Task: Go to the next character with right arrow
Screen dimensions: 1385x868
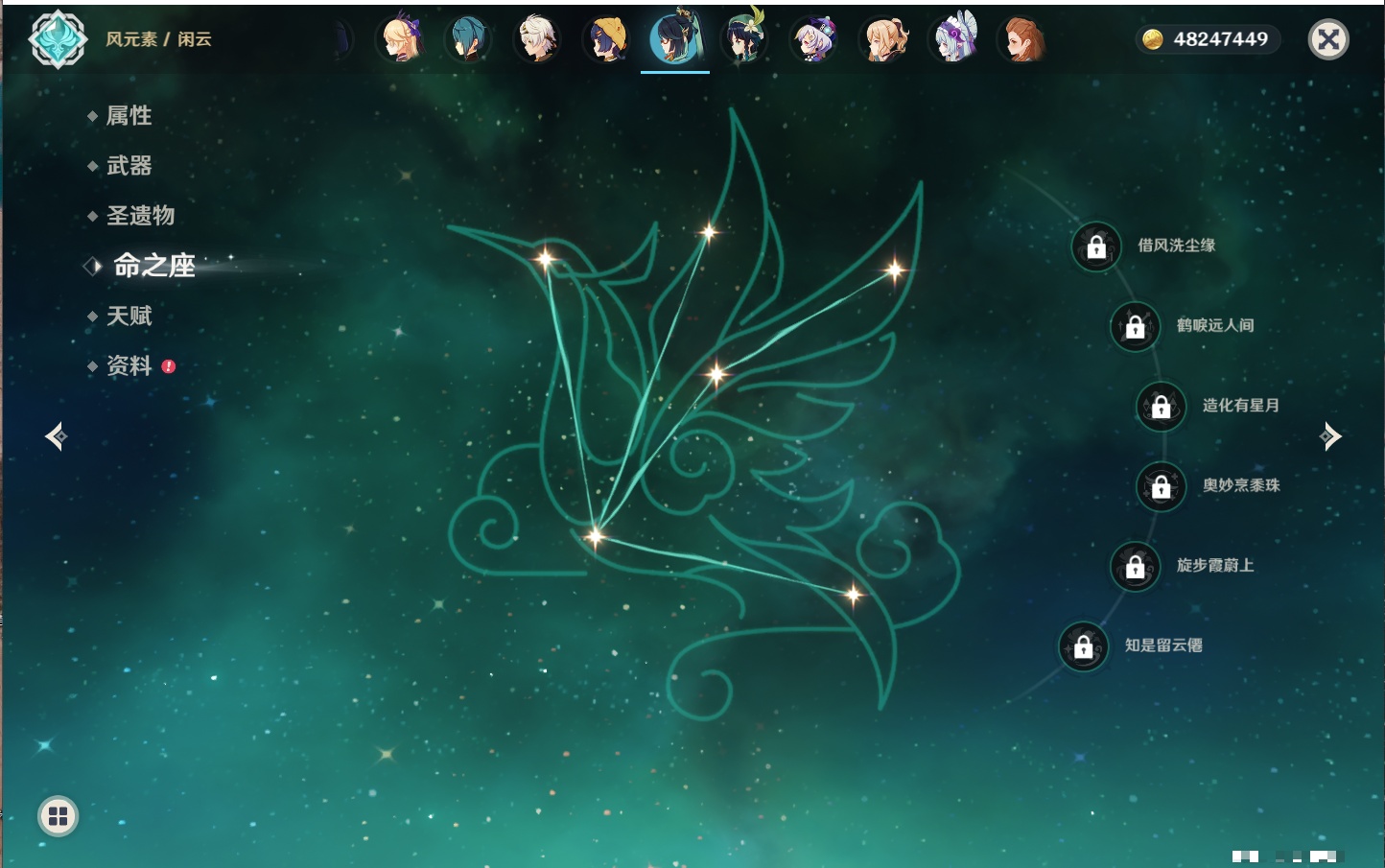Action: tap(1330, 436)
